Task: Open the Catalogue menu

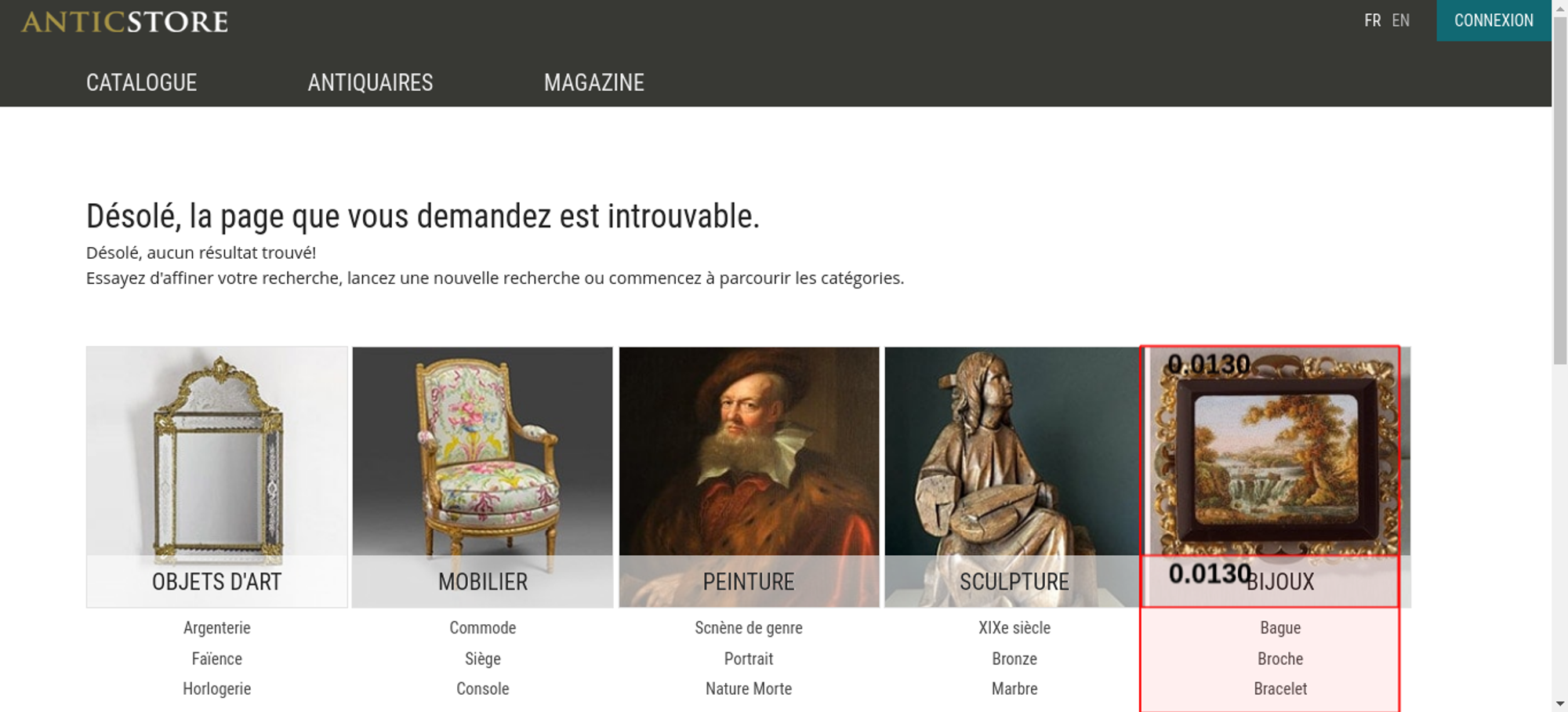Action: click(x=141, y=82)
